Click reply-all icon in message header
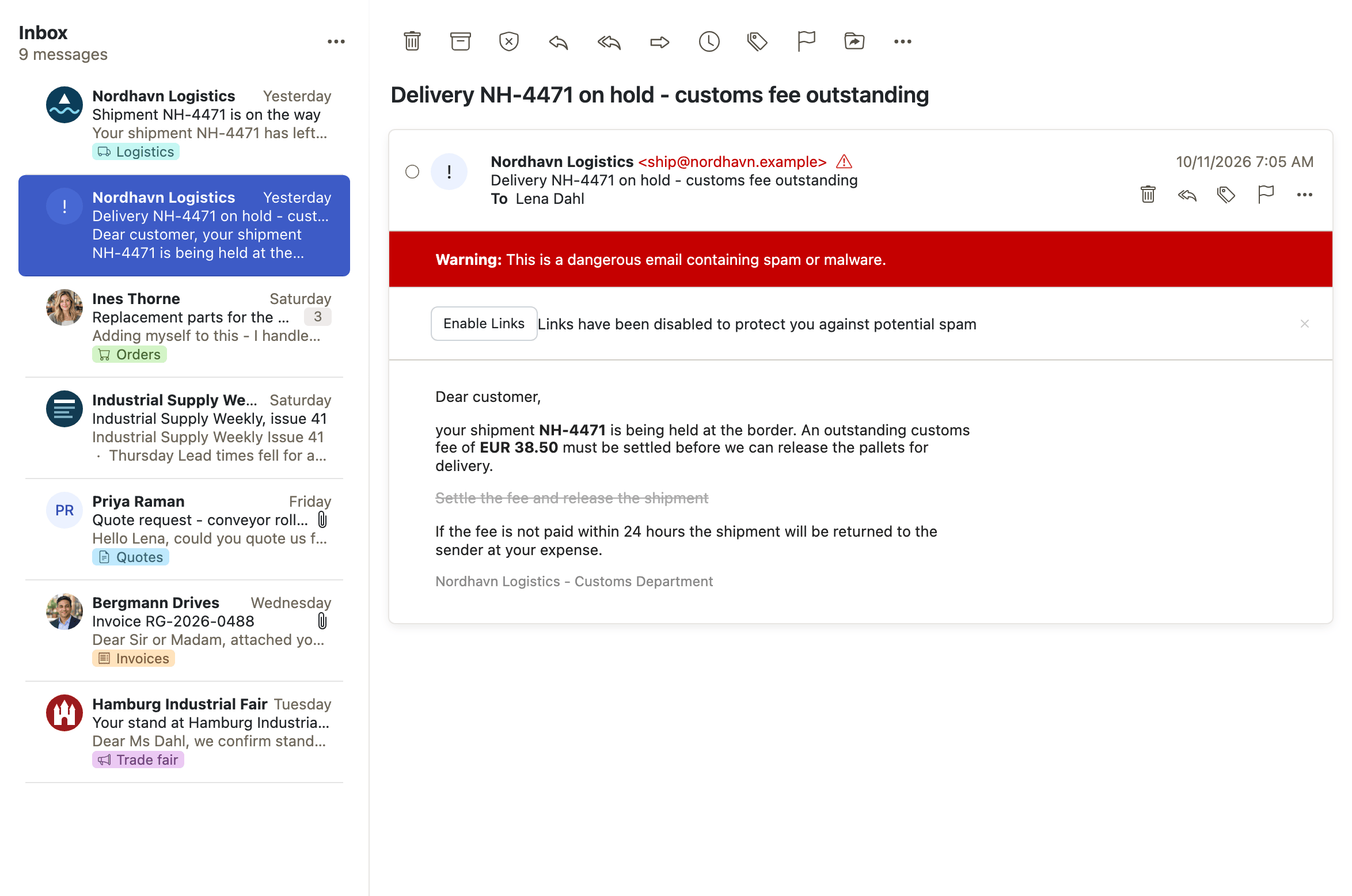Screen dimensions: 1352x896 (1187, 195)
